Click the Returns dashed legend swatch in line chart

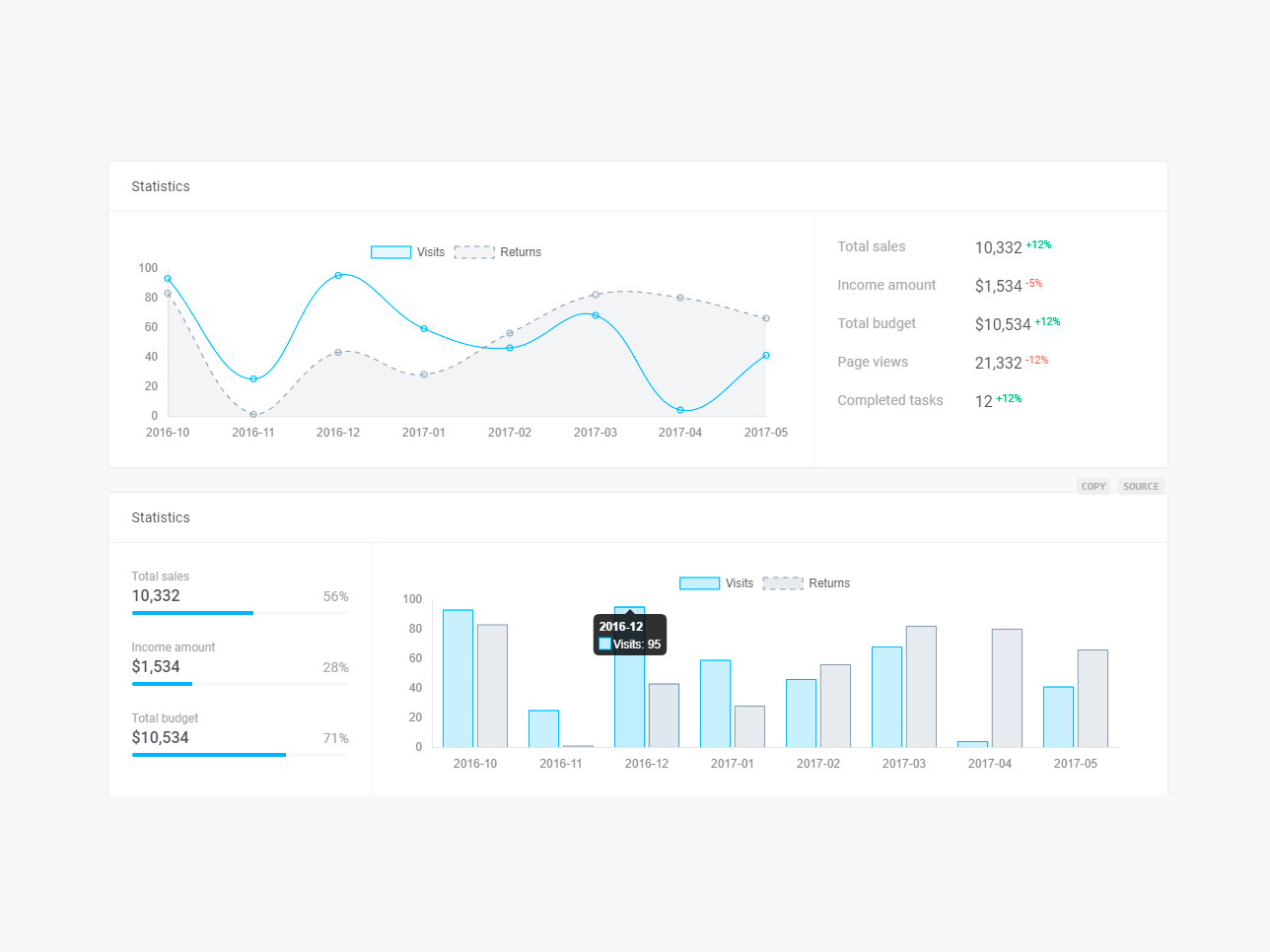473,252
